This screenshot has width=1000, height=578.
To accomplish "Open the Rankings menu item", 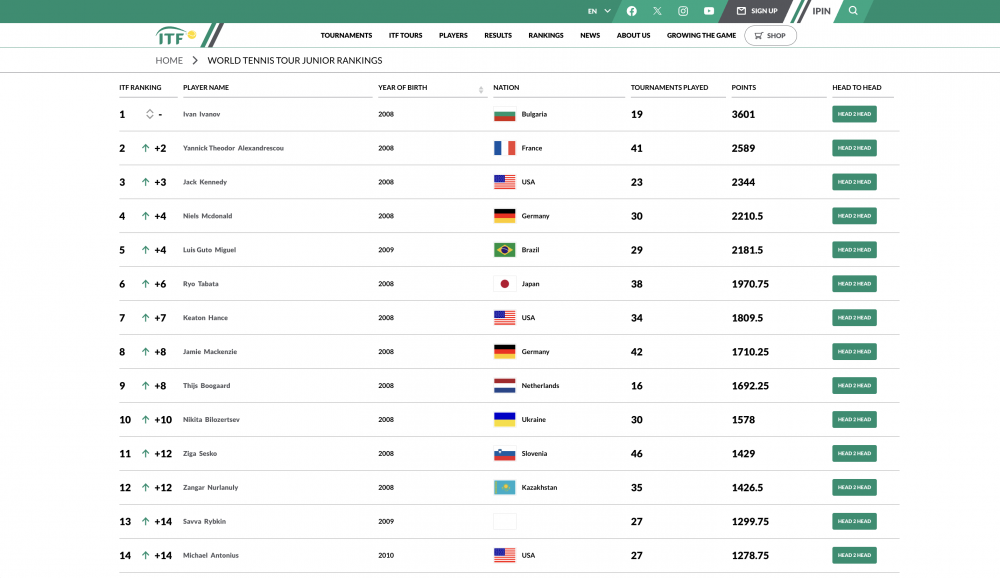I will pyautogui.click(x=546, y=36).
